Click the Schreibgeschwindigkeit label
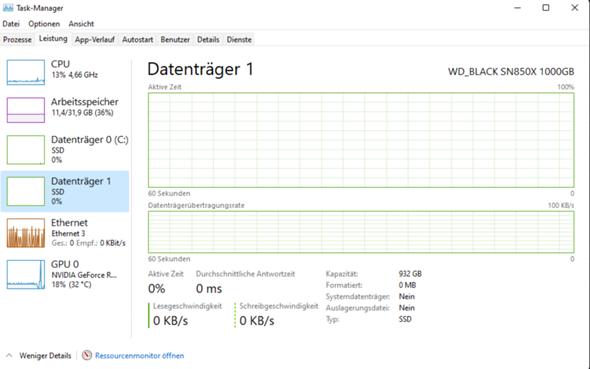 [279, 306]
